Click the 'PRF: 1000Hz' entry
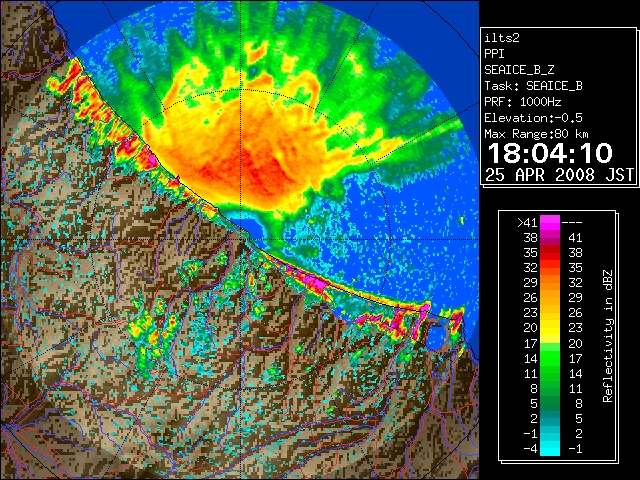 (523, 102)
